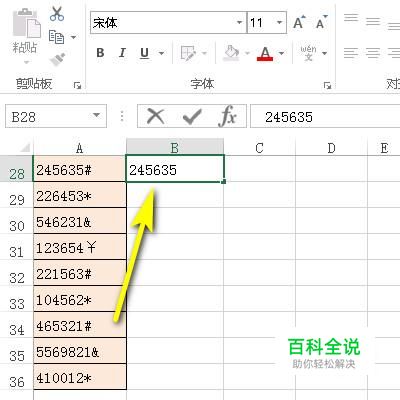The image size is (400, 400).
Task: Open the font name 宋体 dropdown
Action: 239,23
